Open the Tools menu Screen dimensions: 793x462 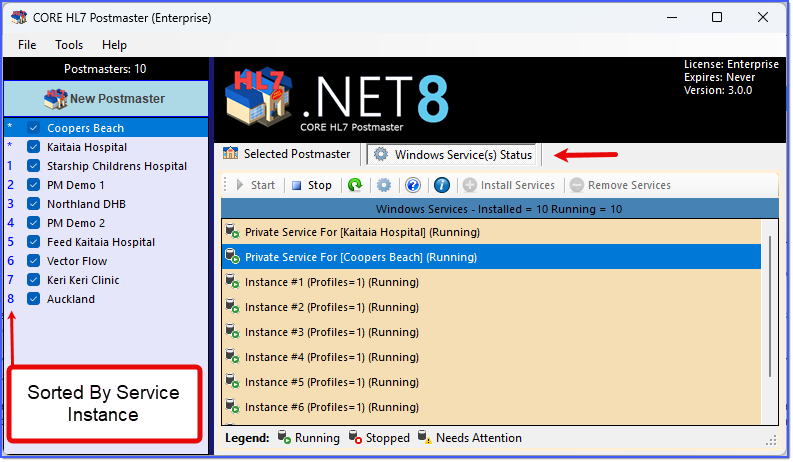tap(69, 45)
